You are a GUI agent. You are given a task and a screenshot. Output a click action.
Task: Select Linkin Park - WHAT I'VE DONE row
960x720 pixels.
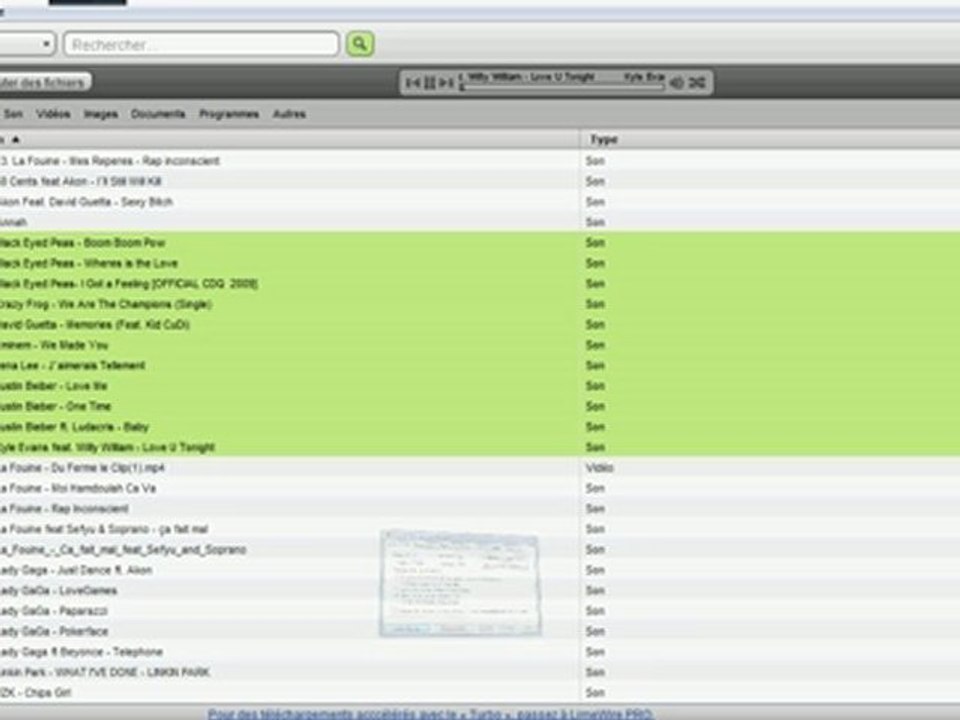(x=480, y=672)
